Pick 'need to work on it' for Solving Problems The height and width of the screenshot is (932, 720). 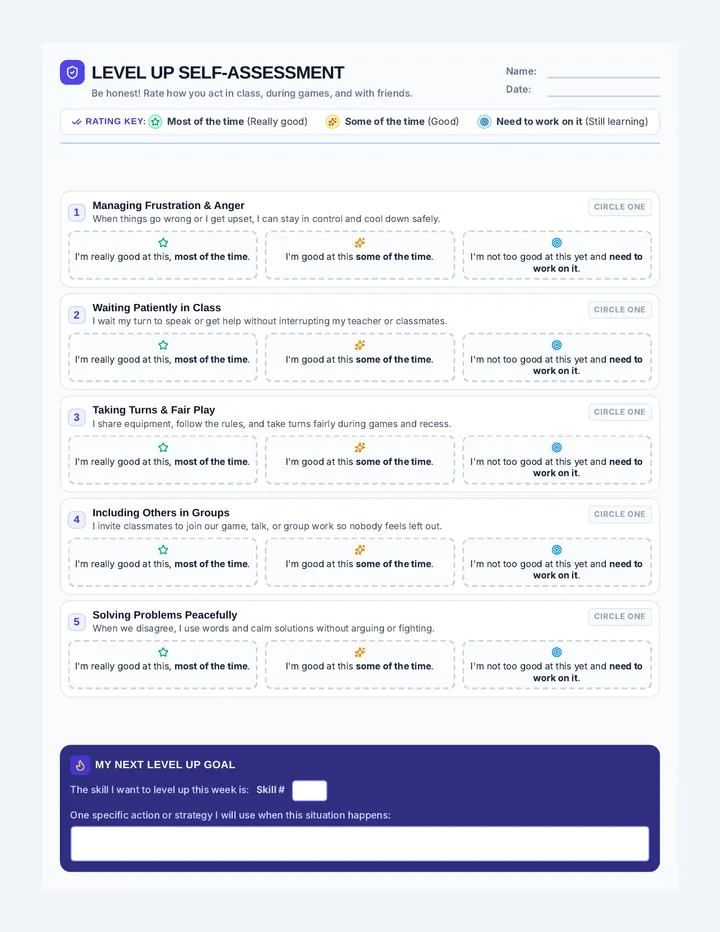(x=557, y=665)
